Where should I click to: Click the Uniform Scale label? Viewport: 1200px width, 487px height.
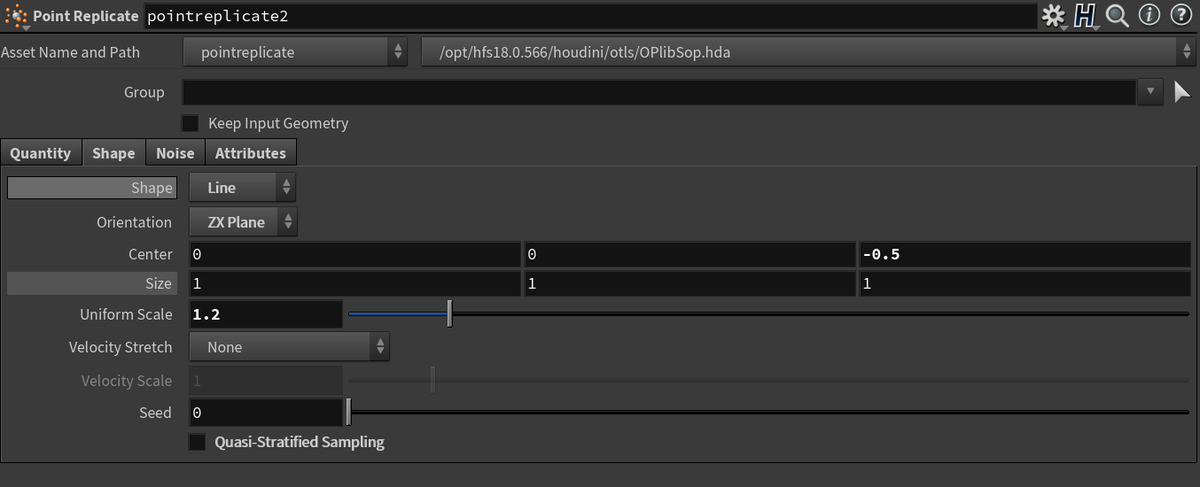coord(126,314)
